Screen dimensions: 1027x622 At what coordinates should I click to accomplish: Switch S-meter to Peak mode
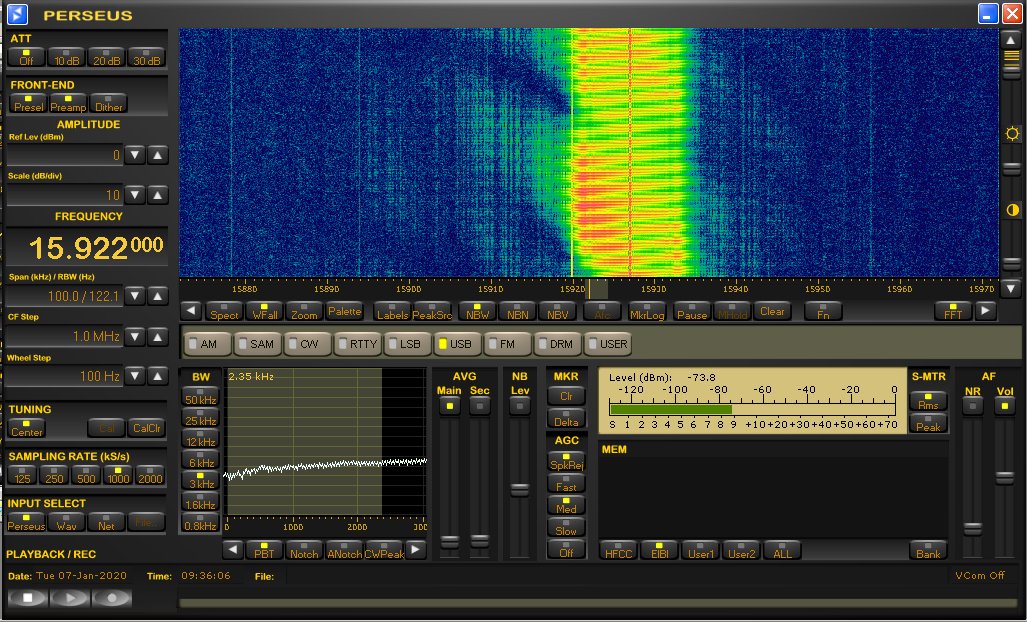pyautogui.click(x=928, y=423)
